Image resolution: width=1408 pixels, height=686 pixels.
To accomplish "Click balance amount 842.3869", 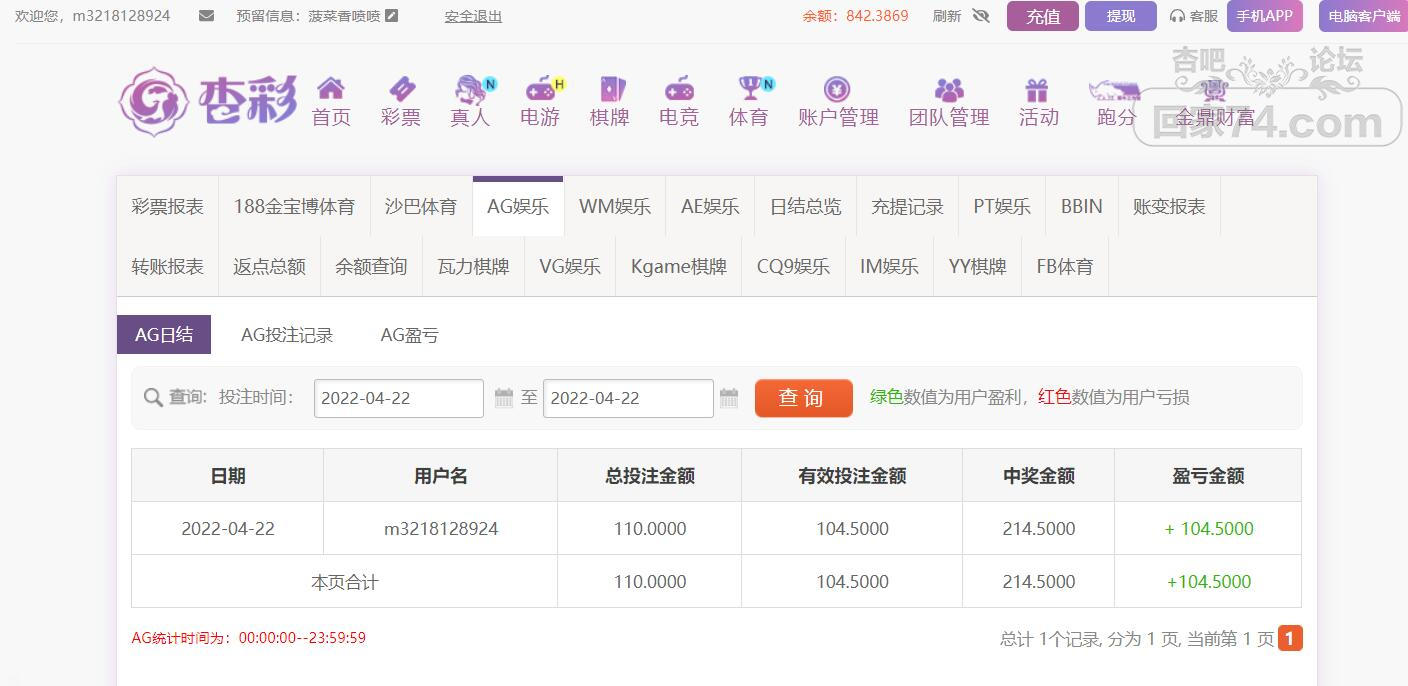I will 877,16.
